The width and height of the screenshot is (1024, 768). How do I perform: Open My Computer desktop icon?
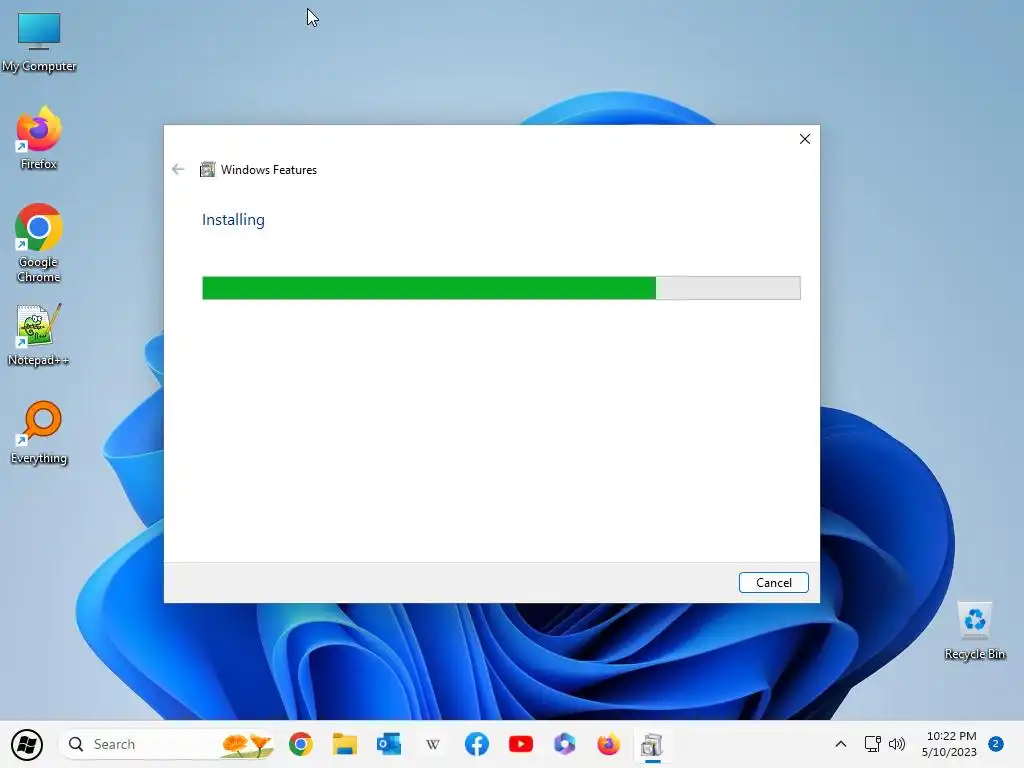tap(39, 42)
